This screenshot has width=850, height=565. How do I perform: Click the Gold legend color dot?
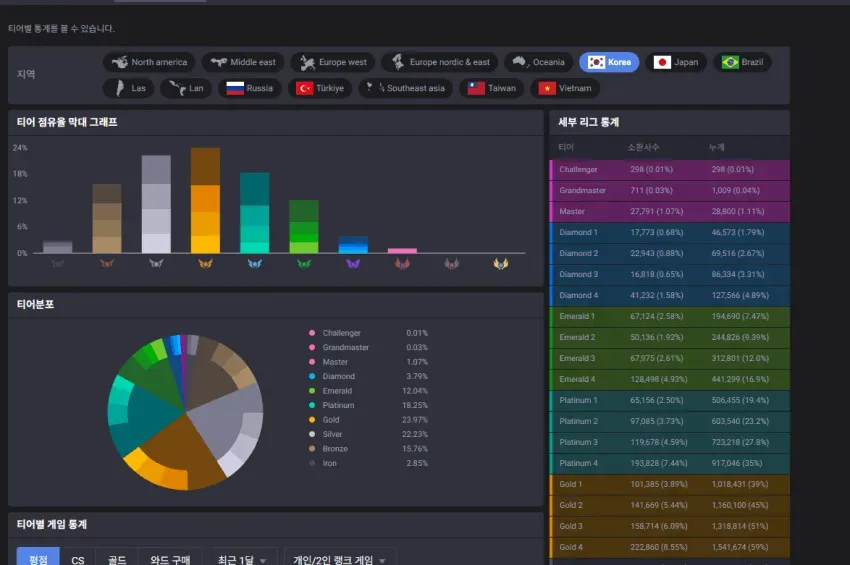pos(312,420)
